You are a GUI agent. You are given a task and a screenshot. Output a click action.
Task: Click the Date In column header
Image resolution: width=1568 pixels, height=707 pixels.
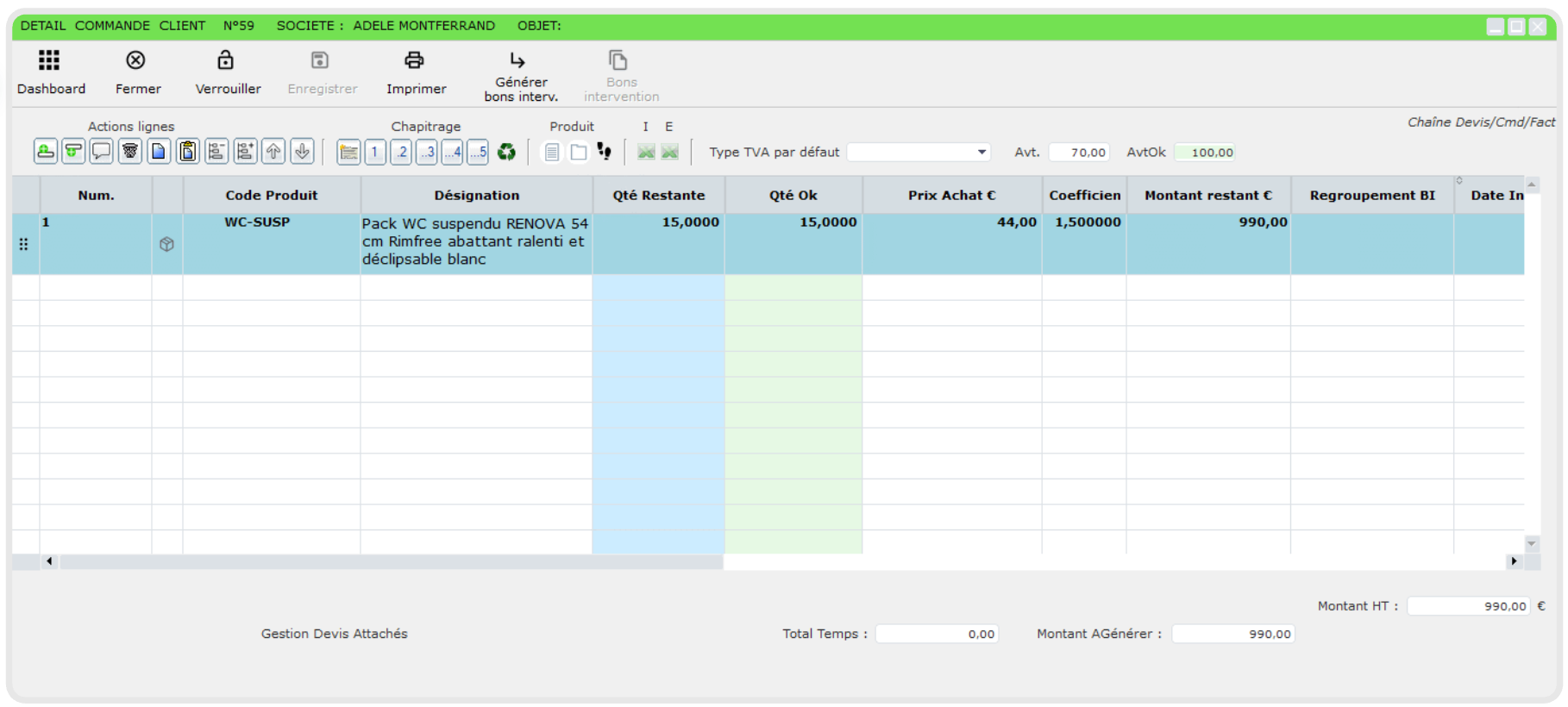(x=1490, y=196)
